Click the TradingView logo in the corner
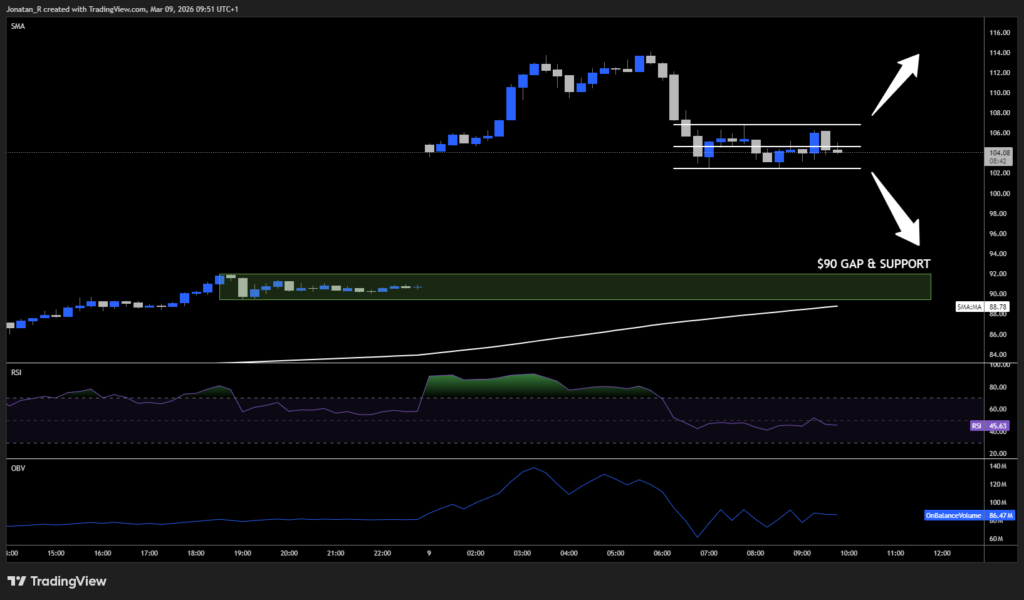The image size is (1024, 600). click(57, 581)
